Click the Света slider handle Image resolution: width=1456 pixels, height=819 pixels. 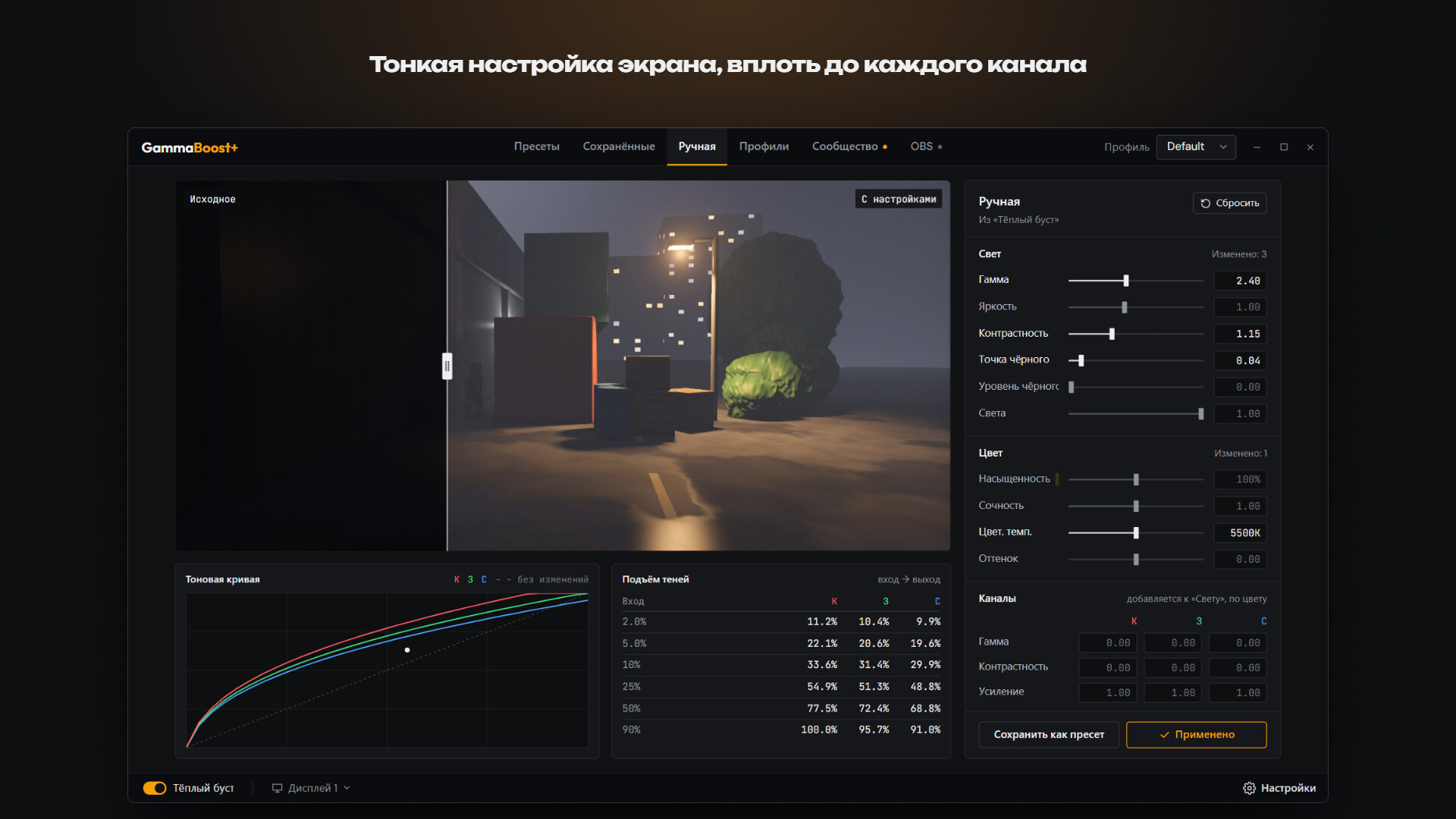point(1201,414)
